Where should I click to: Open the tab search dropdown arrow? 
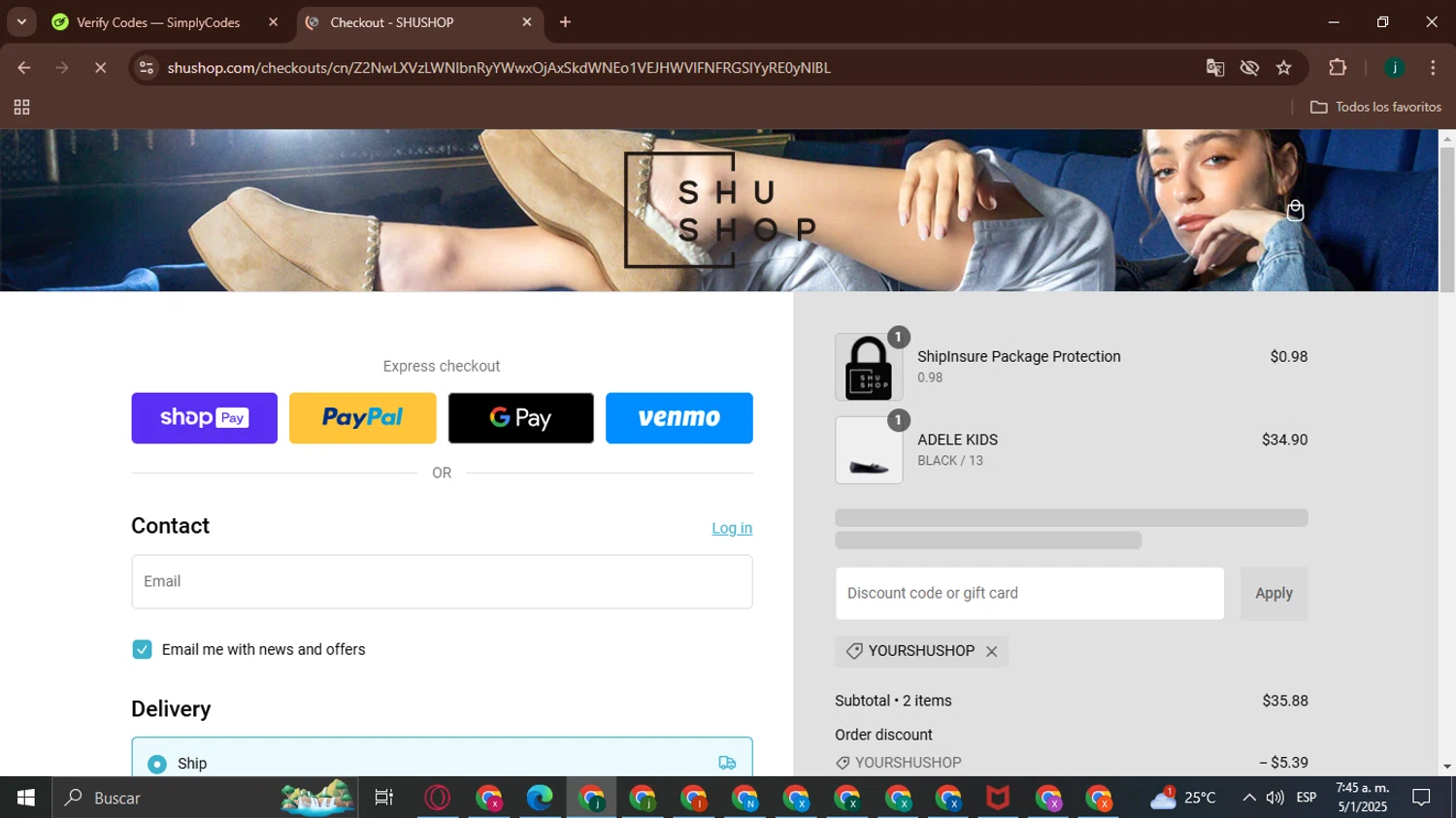[x=21, y=22]
